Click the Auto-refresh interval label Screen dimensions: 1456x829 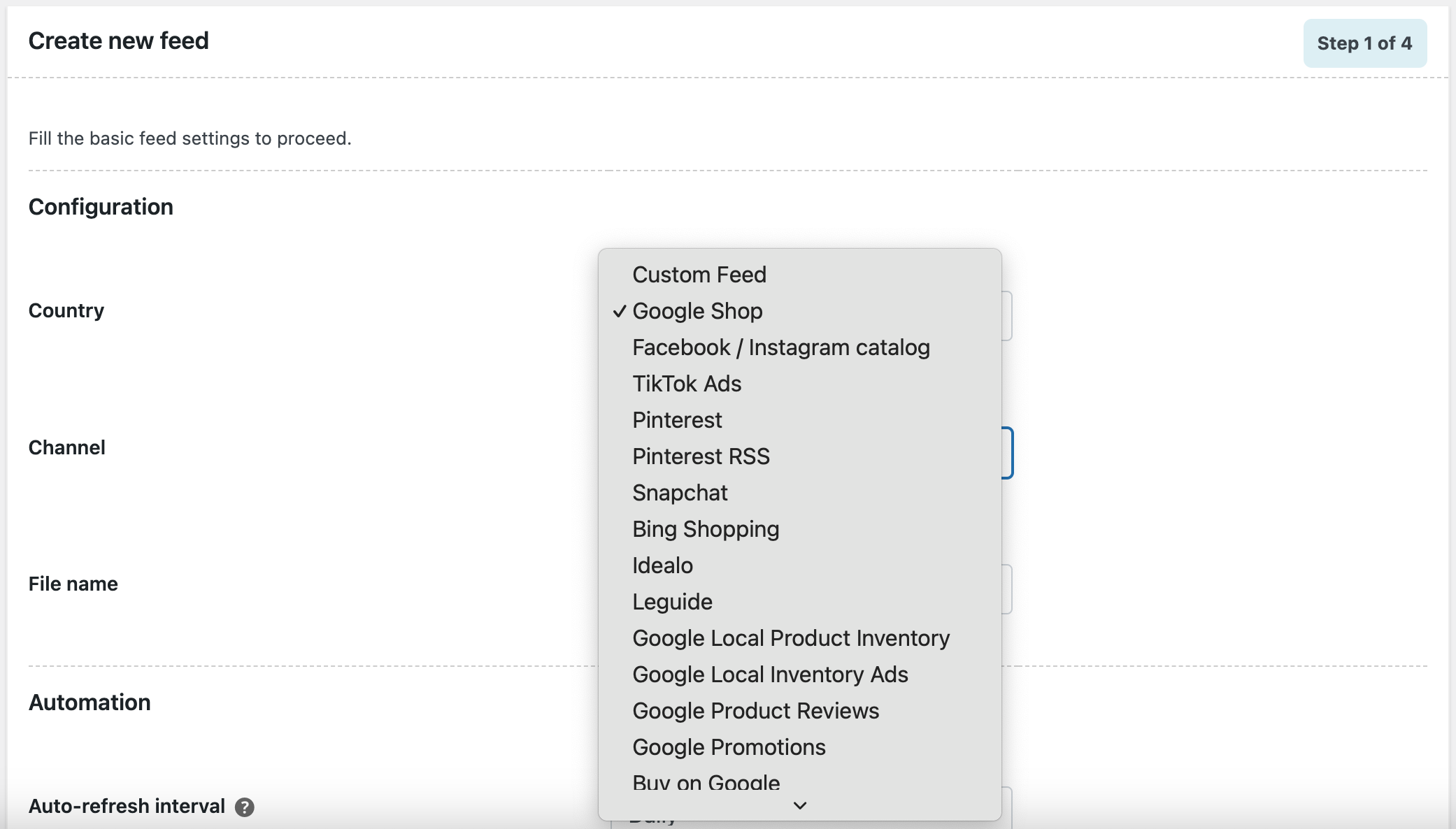point(127,807)
